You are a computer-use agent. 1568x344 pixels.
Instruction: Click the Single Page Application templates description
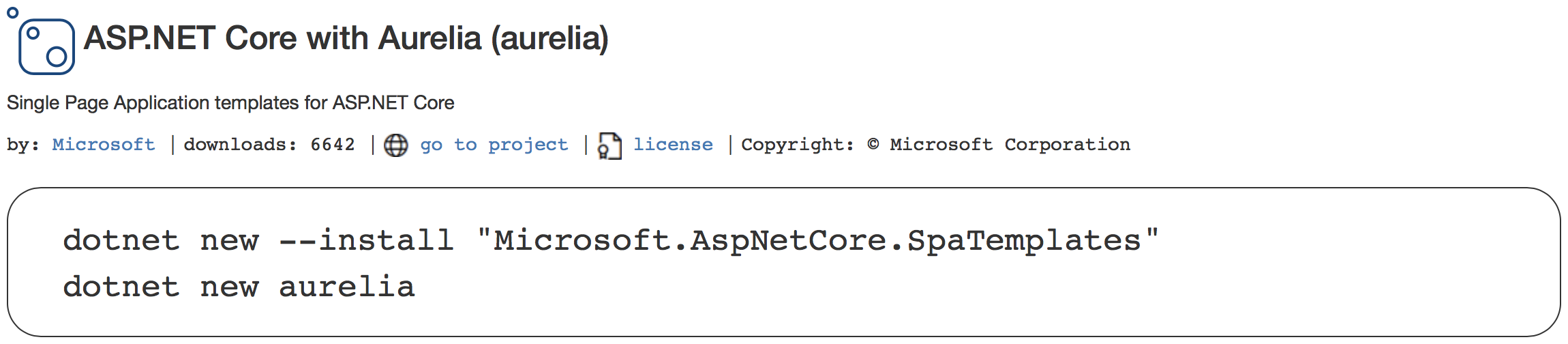click(230, 102)
